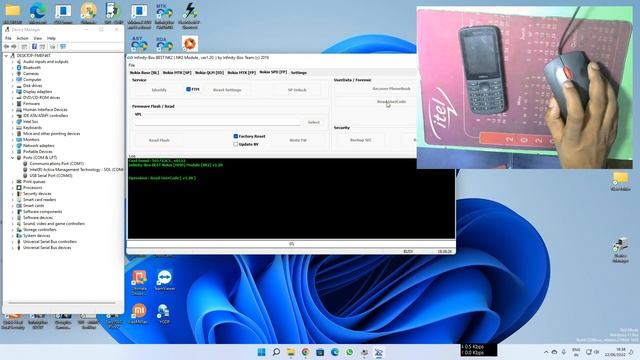The image size is (640, 360).
Task: Click the firmware file path input field
Action: pyautogui.click(x=218, y=122)
